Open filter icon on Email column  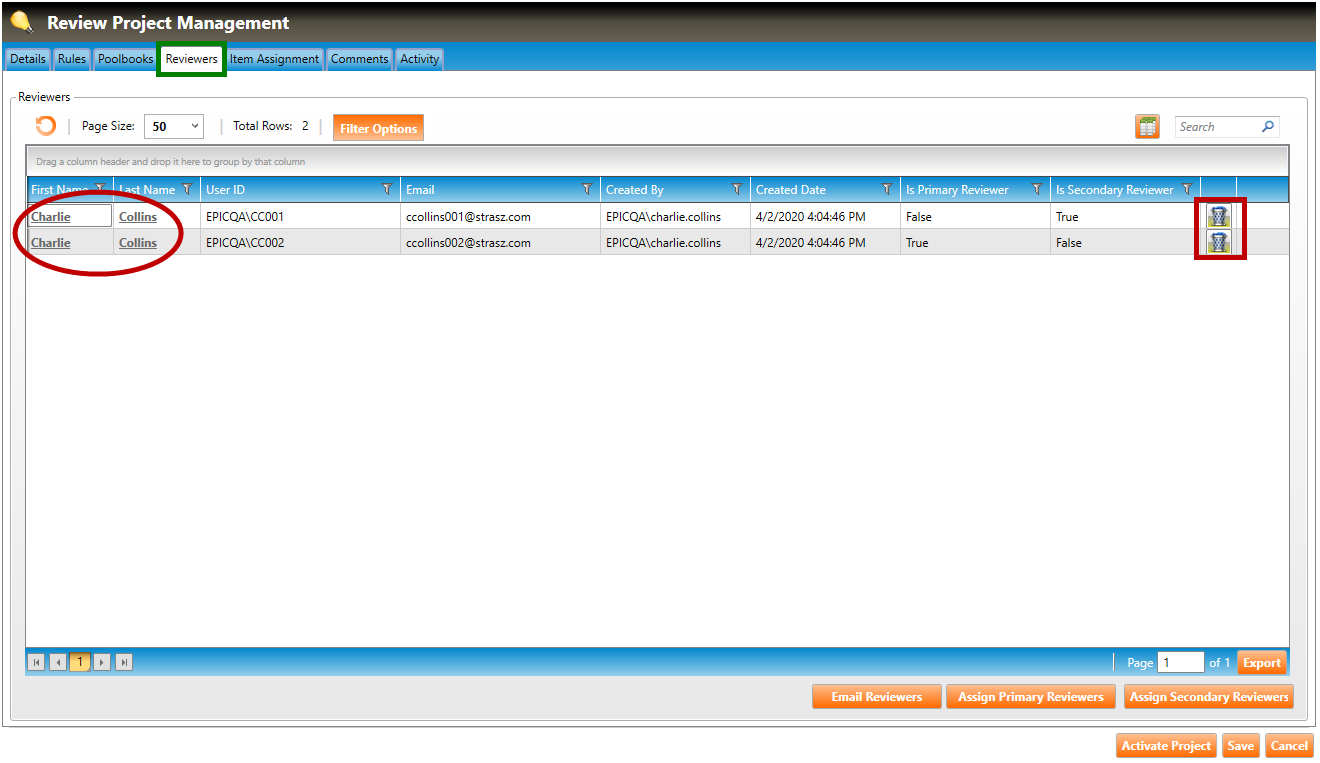coord(587,190)
